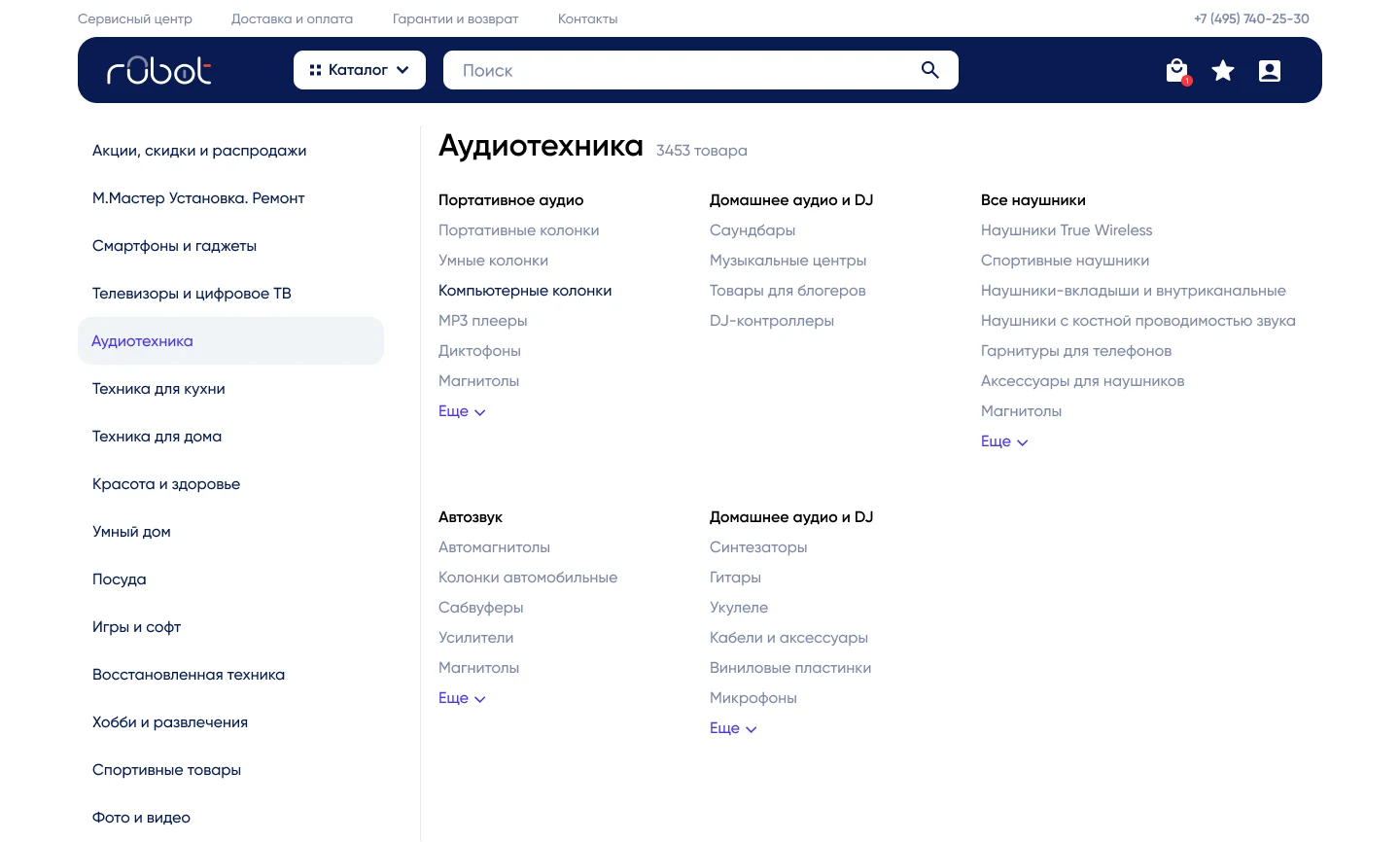The width and height of the screenshot is (1400, 842).
Task: Open Сервисный центр link
Action: click(x=135, y=18)
